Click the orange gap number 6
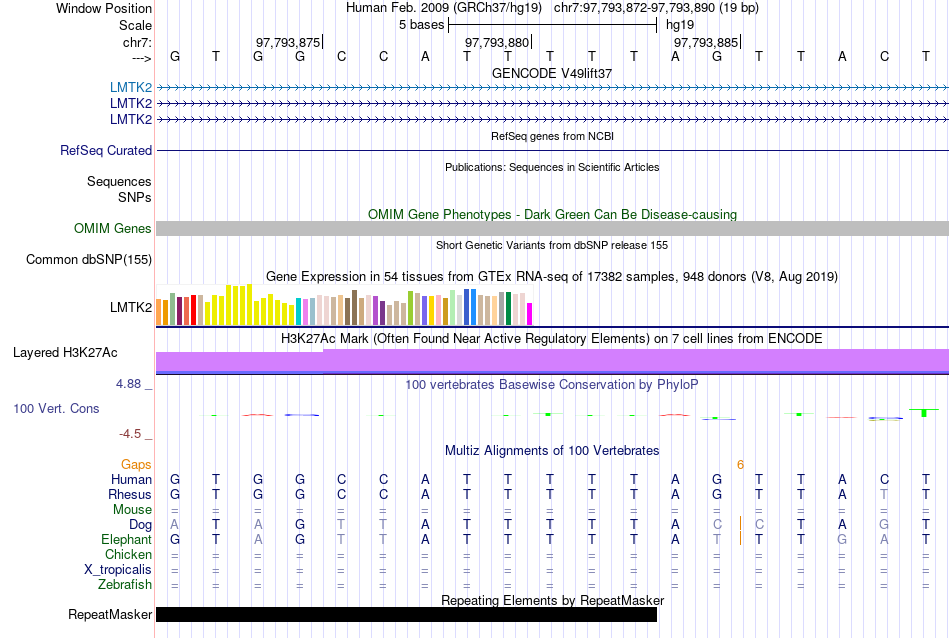Viewport: 950px width, 638px height. pos(740,465)
